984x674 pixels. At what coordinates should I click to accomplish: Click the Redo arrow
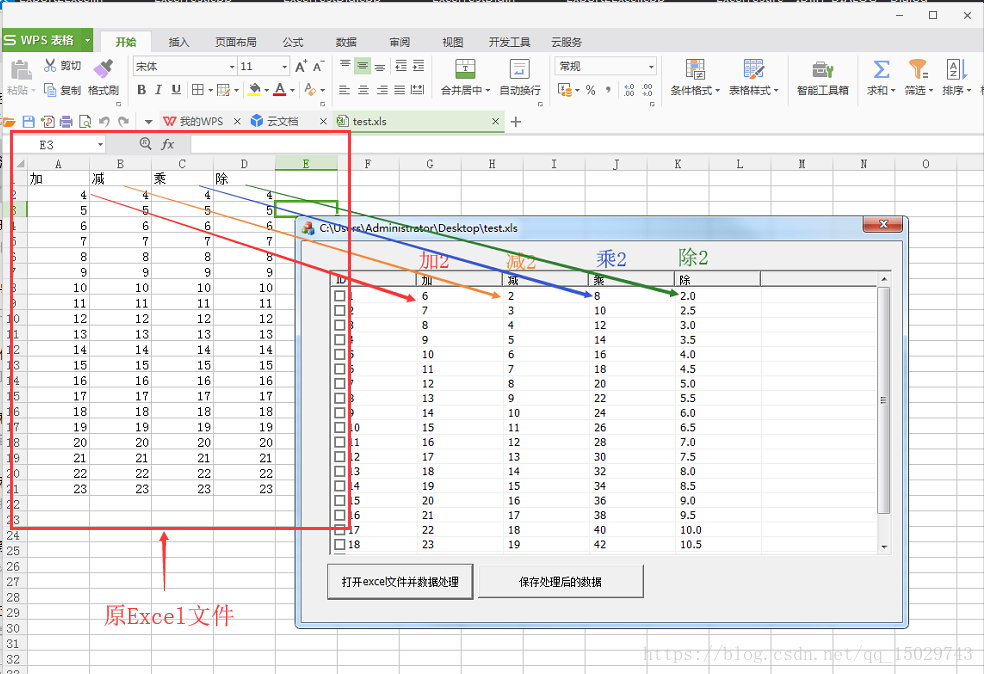click(124, 121)
